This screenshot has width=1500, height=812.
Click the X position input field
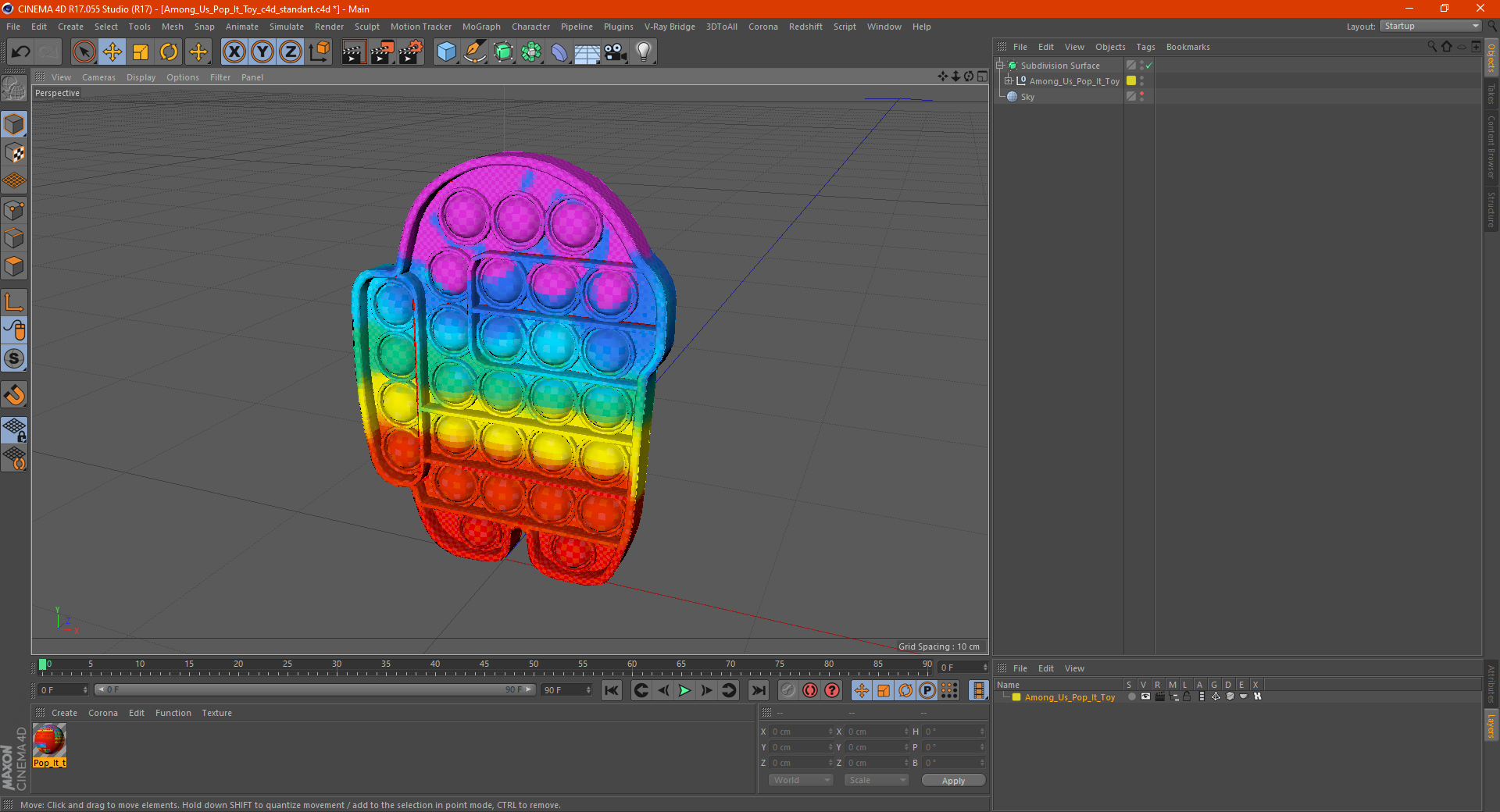click(802, 732)
